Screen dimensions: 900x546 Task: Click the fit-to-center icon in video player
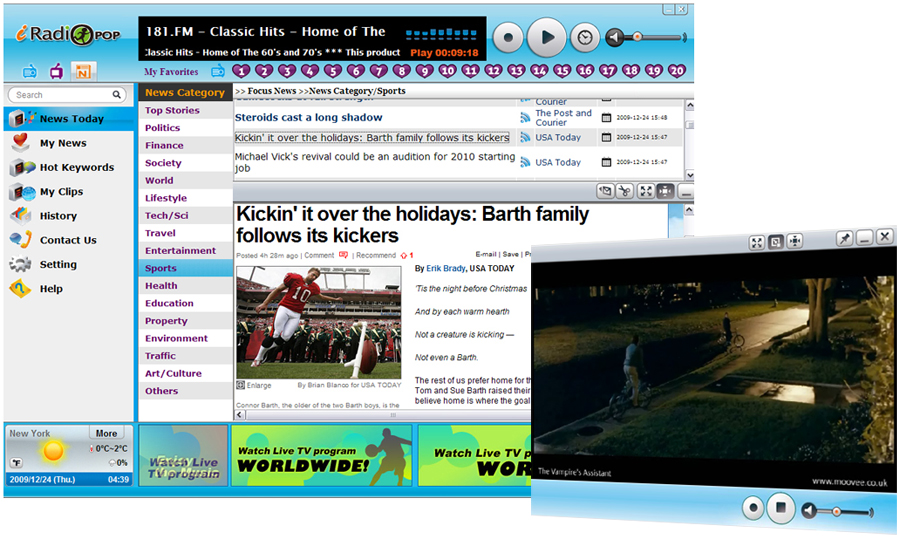point(794,241)
